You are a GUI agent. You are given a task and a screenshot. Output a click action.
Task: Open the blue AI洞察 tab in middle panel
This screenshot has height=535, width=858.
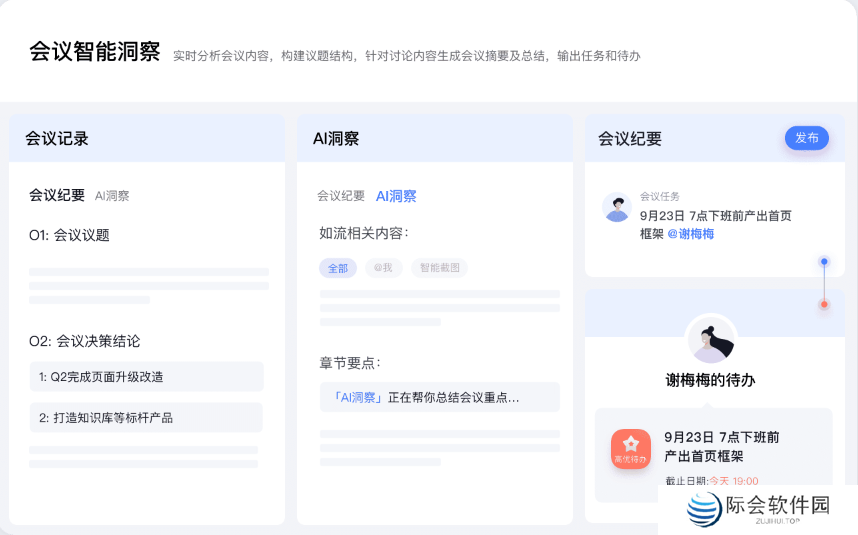click(x=396, y=196)
